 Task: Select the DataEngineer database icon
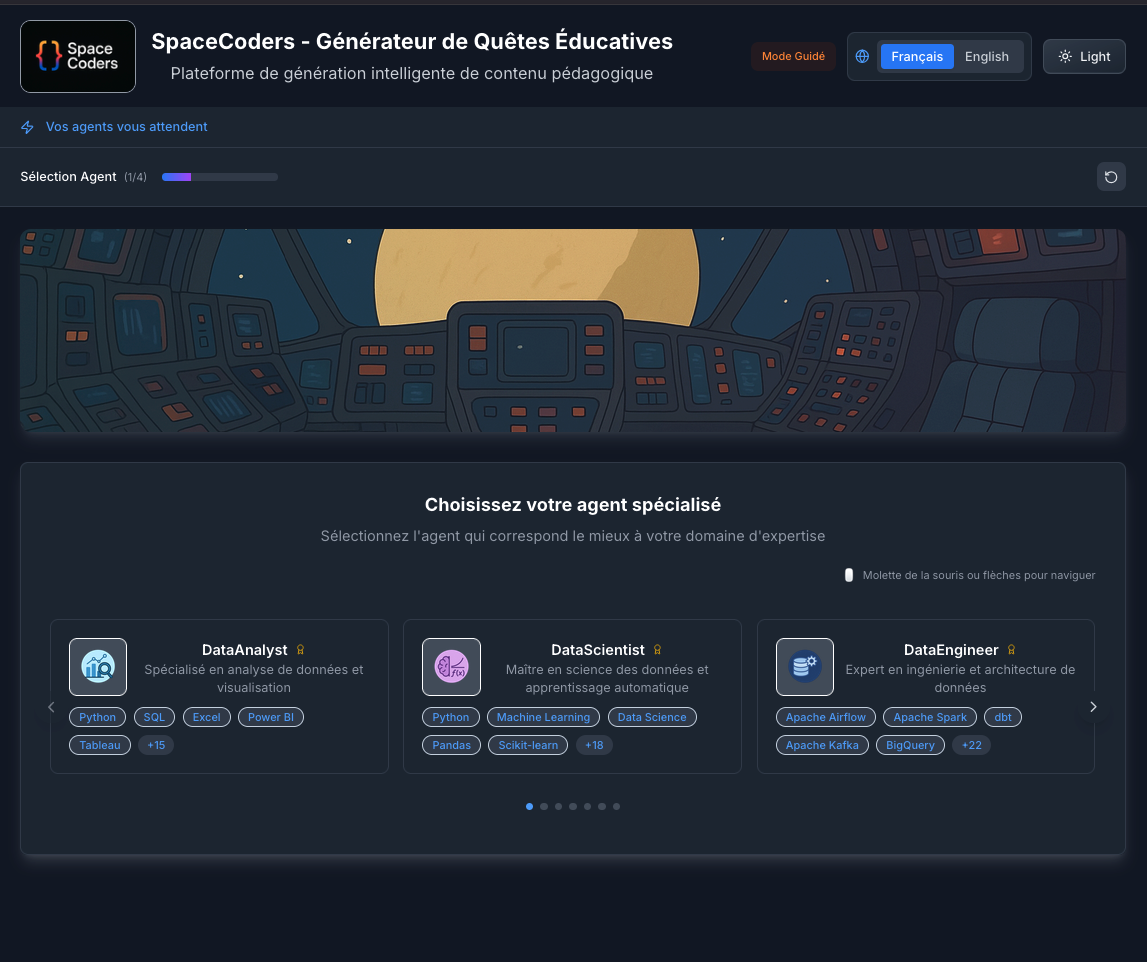805,666
